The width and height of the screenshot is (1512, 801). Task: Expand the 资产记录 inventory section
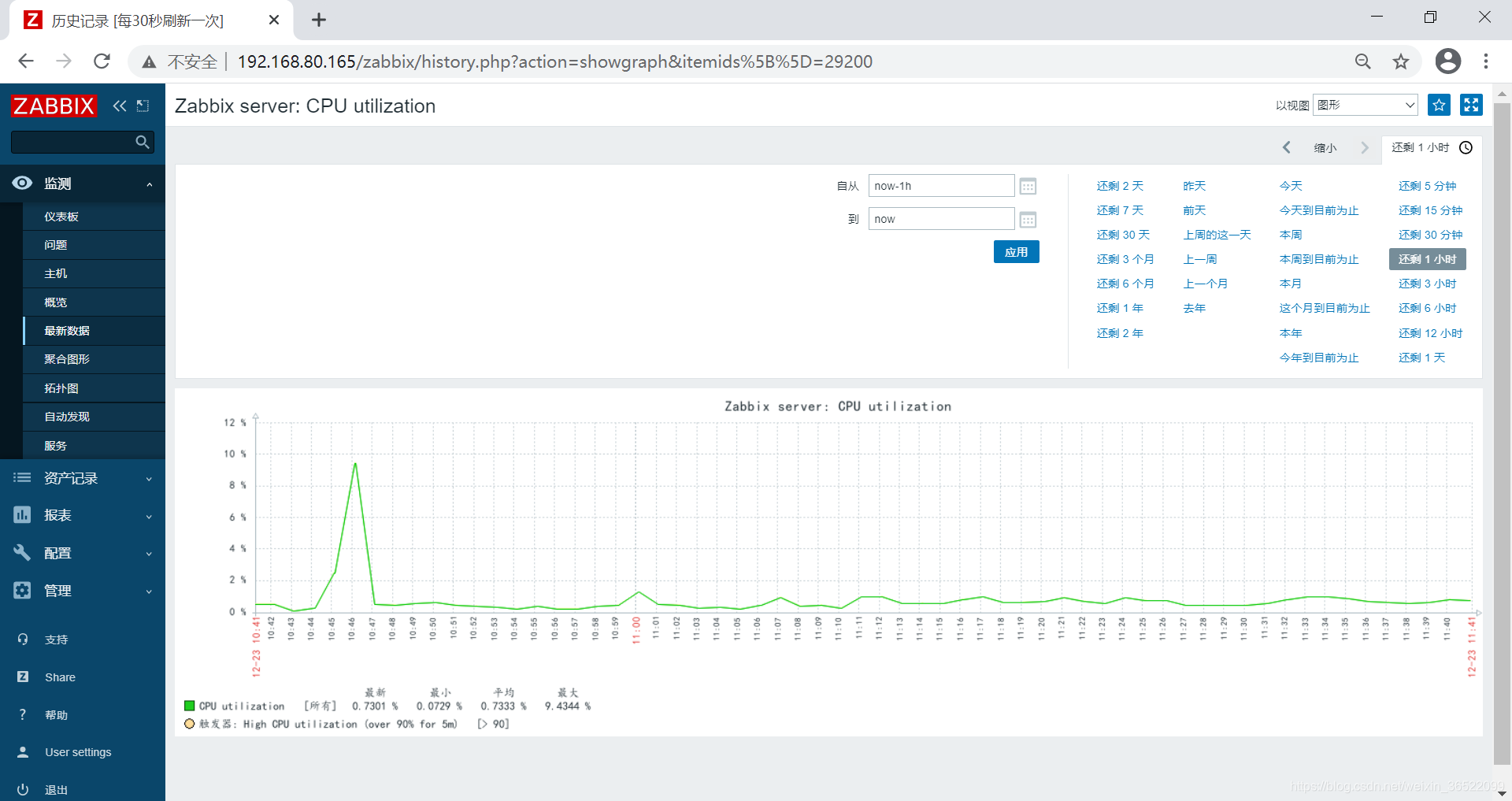click(x=83, y=478)
